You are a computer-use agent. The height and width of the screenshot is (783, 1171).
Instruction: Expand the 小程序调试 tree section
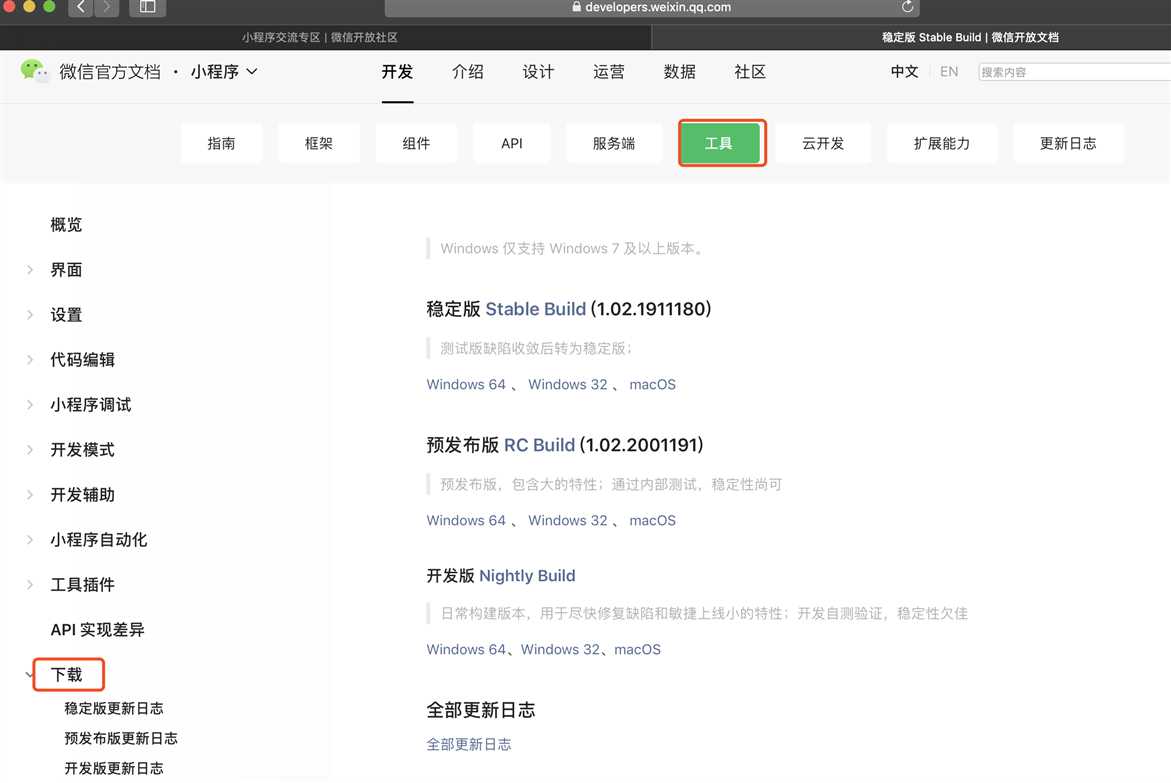[30, 404]
